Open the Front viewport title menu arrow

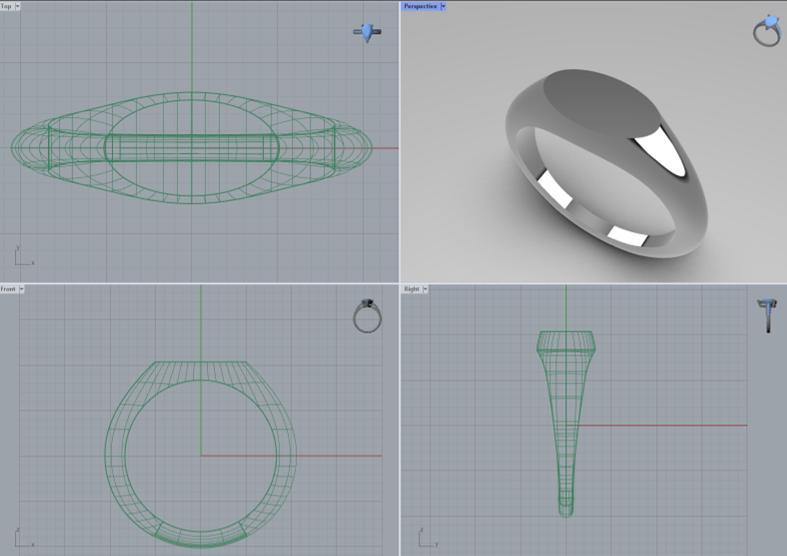click(x=21, y=289)
